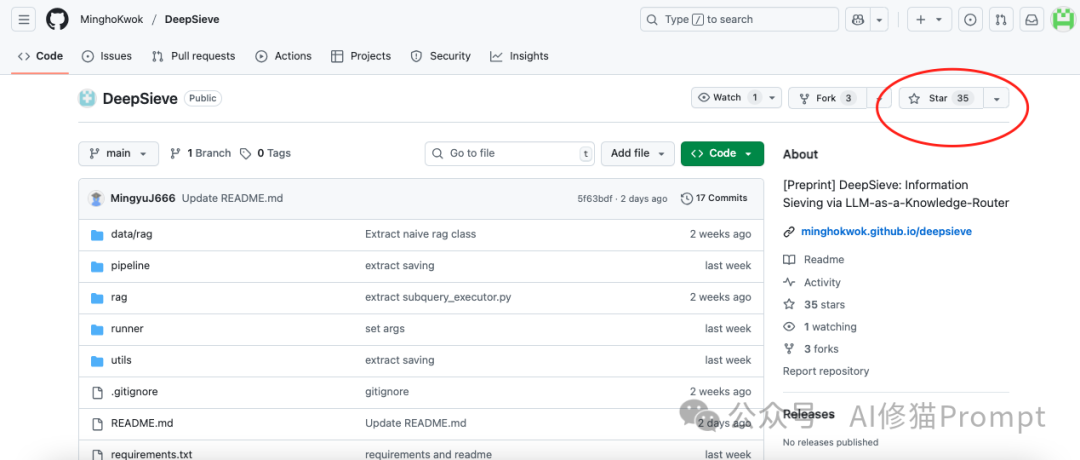Image resolution: width=1080 pixels, height=460 pixels.
Task: Open the .gitignore file
Action: pos(134,392)
